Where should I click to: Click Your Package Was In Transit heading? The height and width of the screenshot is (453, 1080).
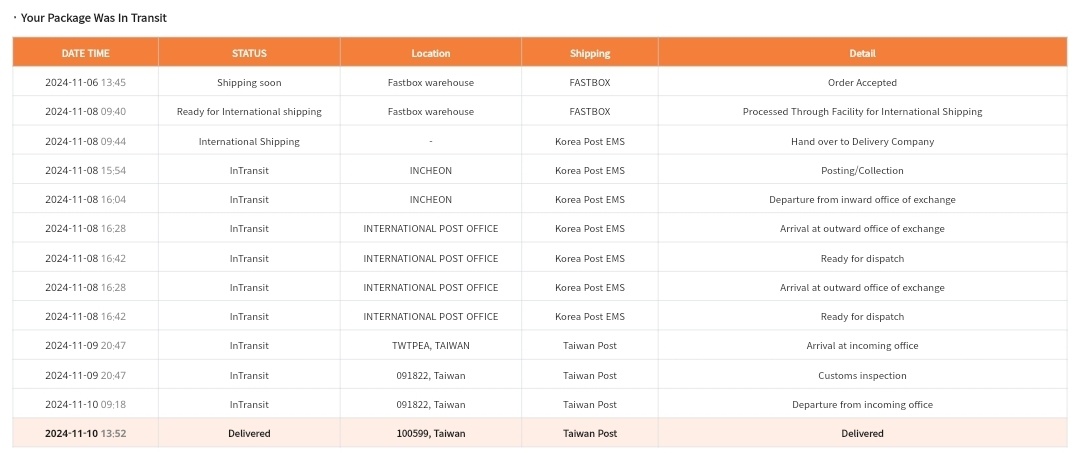tap(94, 18)
